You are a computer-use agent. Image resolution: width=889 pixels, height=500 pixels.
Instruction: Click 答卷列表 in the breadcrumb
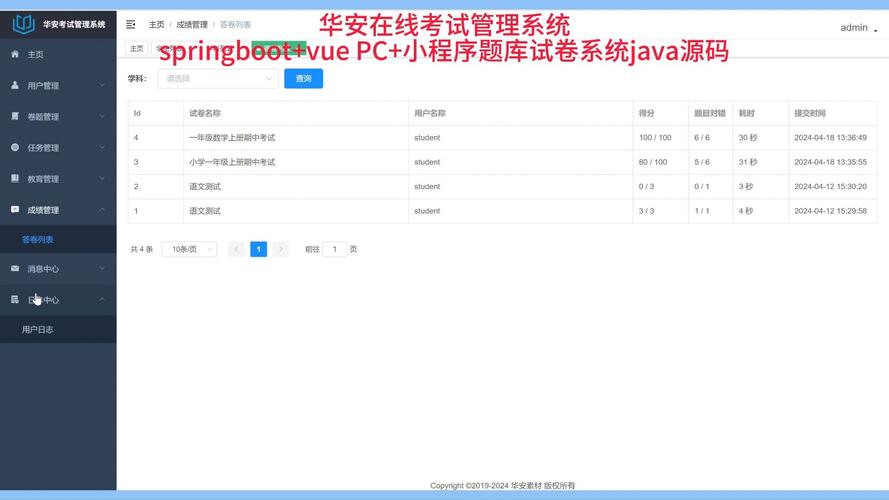[x=235, y=25]
